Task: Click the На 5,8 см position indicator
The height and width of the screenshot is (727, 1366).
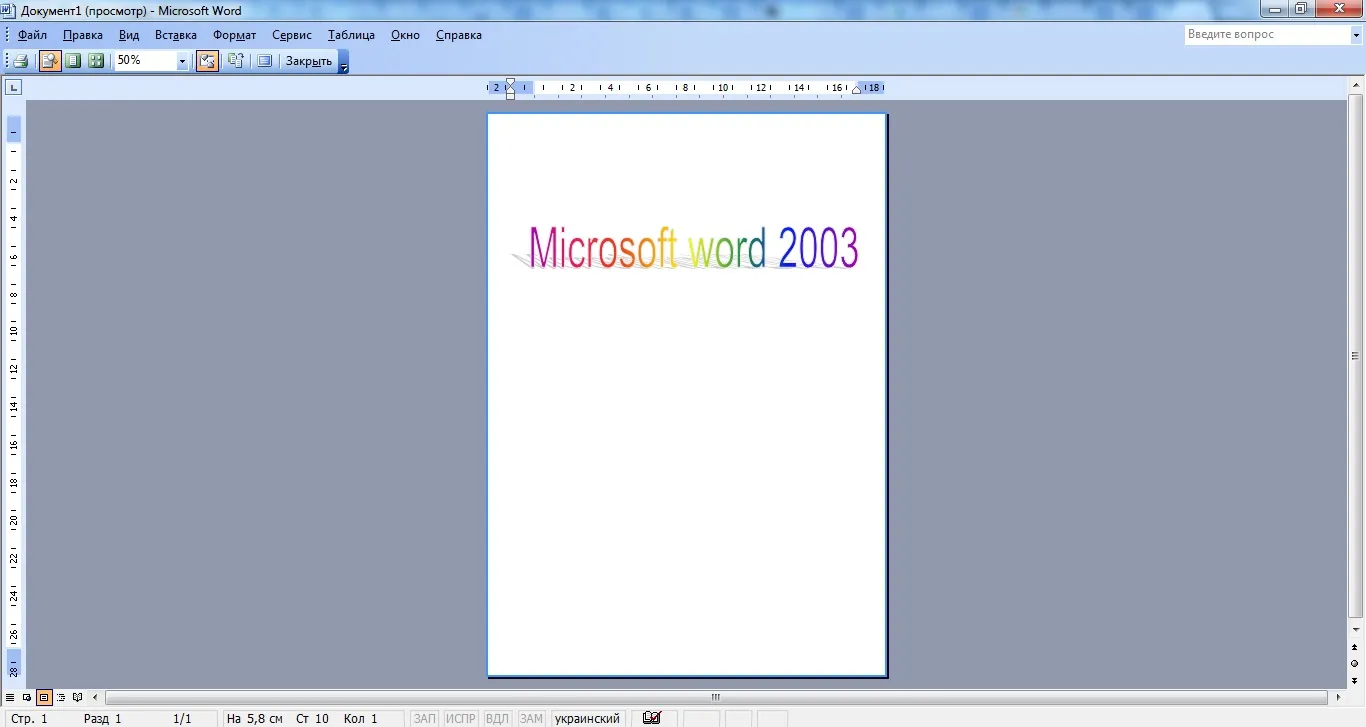Action: [254, 718]
